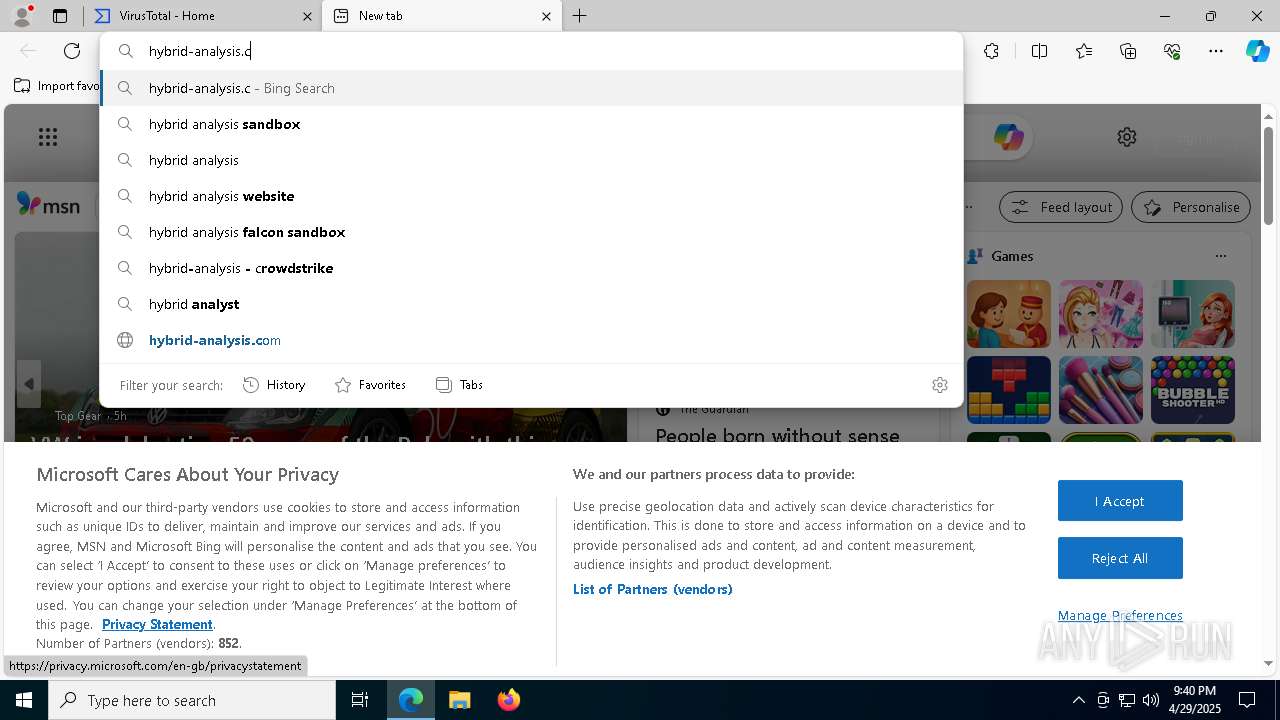Open hybrid-analysis.com site suggestion
Image resolution: width=1280 pixels, height=720 pixels.
[x=531, y=340]
